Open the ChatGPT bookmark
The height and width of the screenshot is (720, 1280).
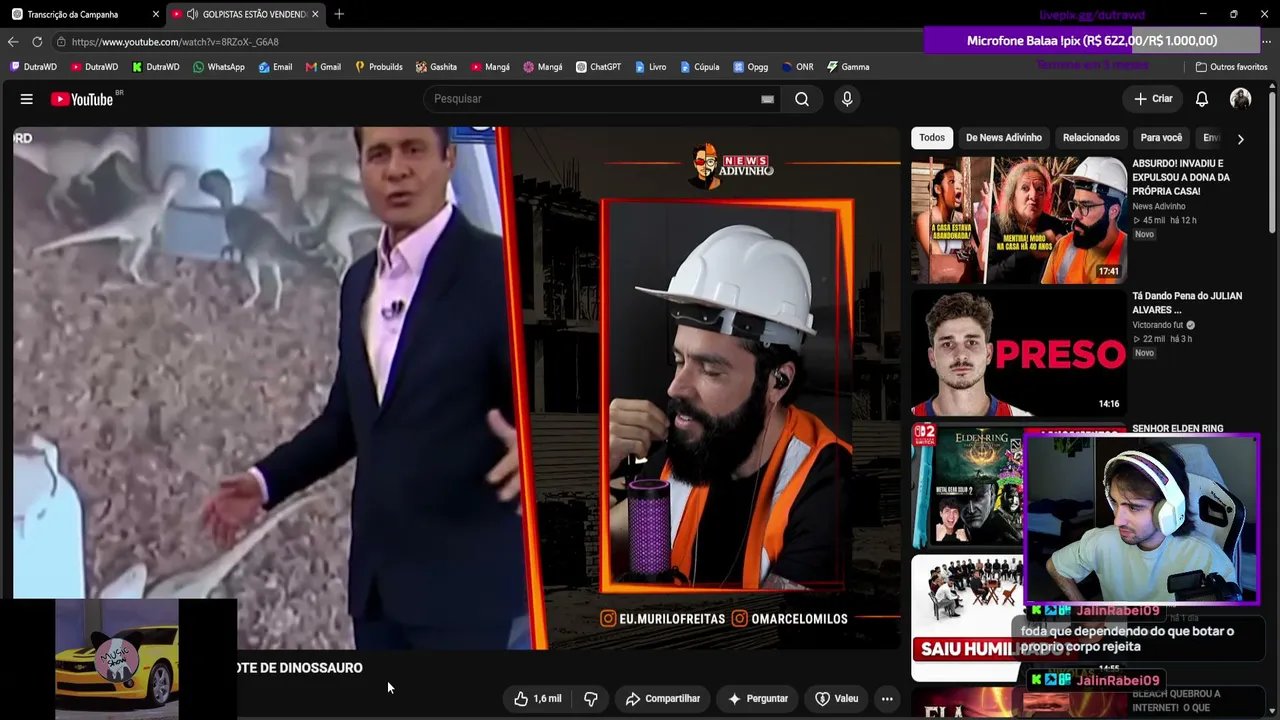tap(598, 67)
